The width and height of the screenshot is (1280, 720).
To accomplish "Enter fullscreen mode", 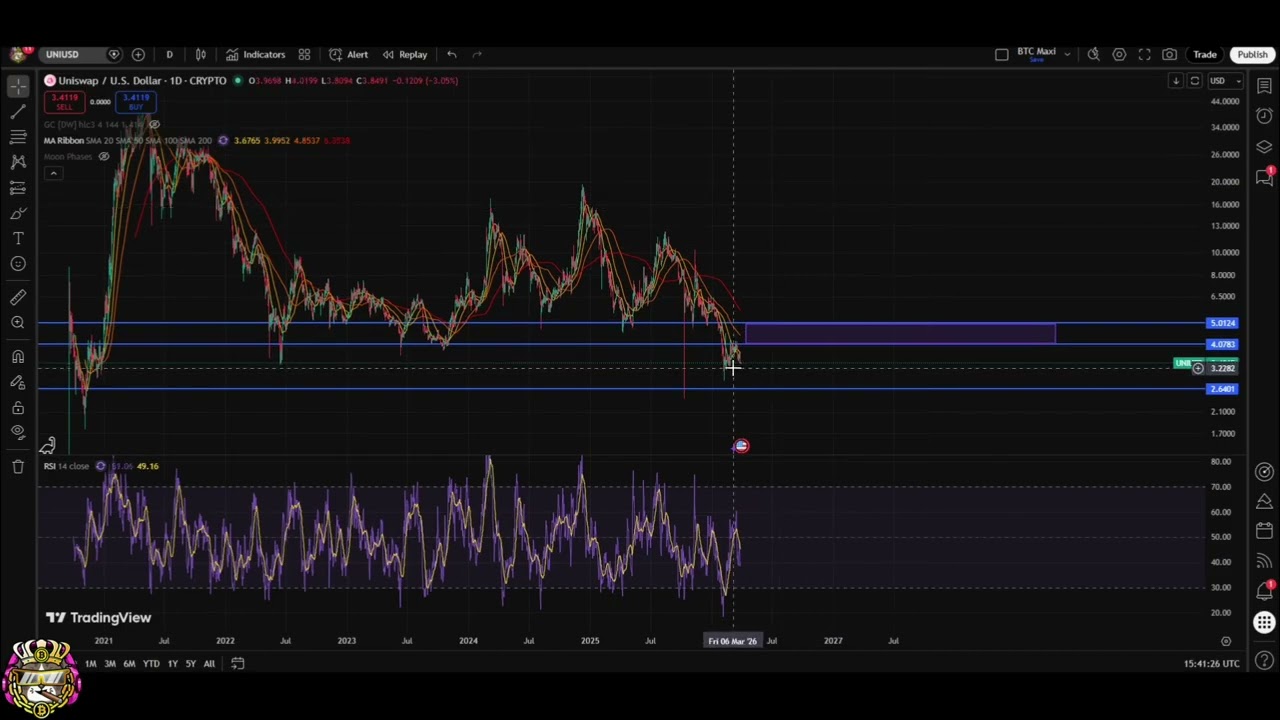I will pyautogui.click(x=1144, y=54).
